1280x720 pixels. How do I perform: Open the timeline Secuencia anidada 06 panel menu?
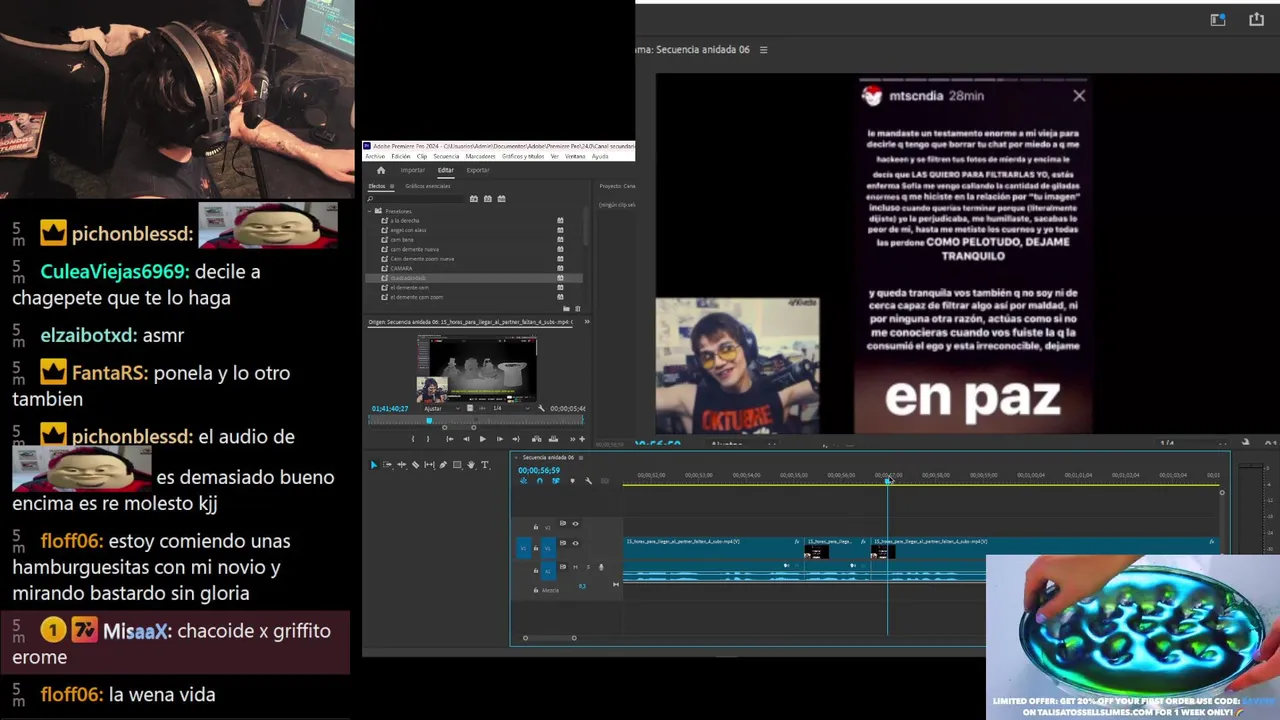pos(581,458)
